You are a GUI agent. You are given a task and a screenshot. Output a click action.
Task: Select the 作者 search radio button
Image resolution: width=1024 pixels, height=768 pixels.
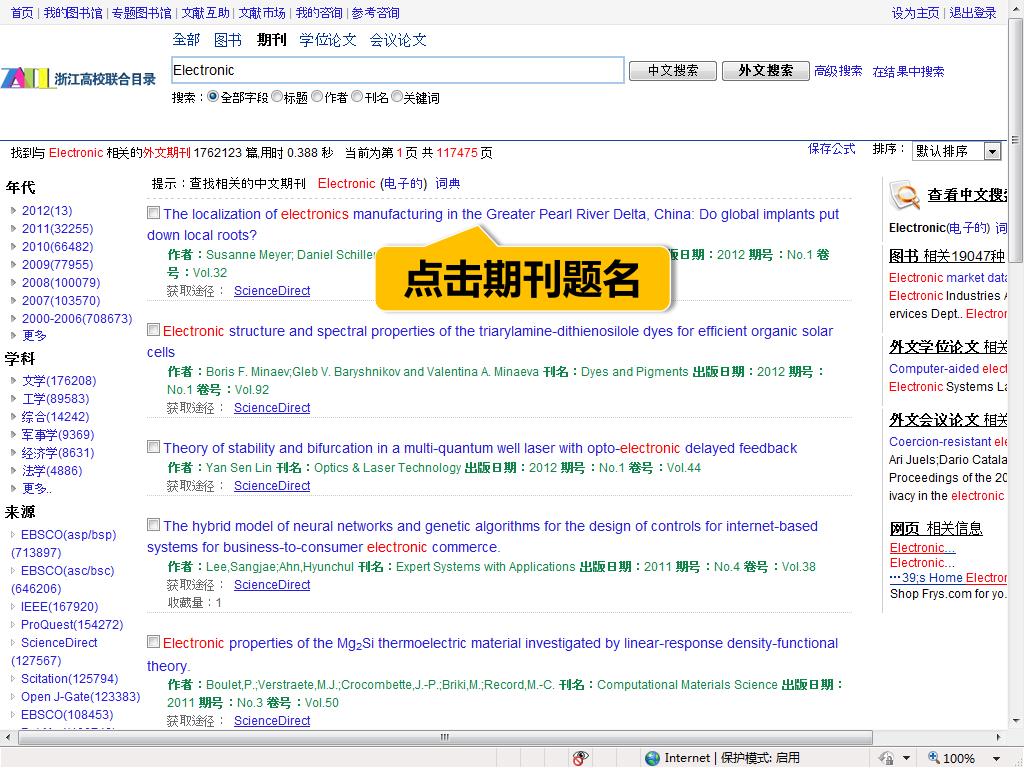(x=317, y=97)
